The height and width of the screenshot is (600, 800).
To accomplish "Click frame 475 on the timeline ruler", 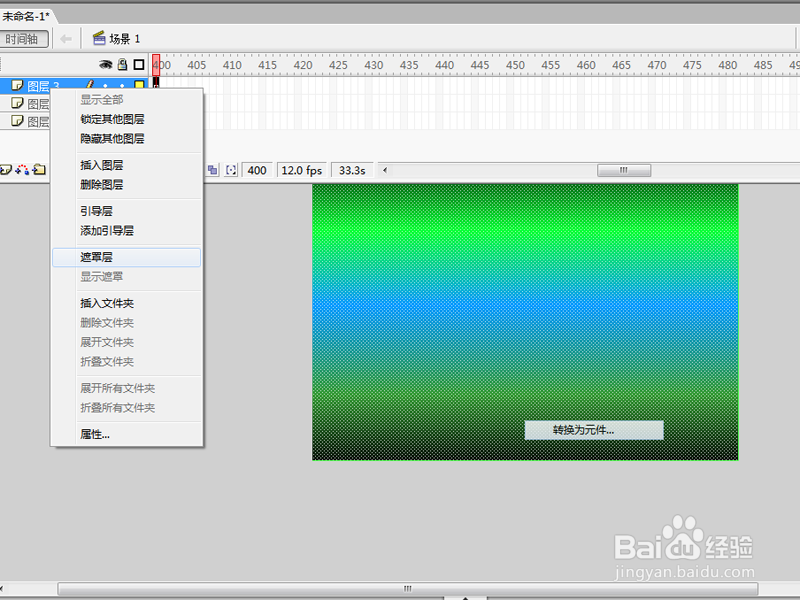I will coord(692,65).
